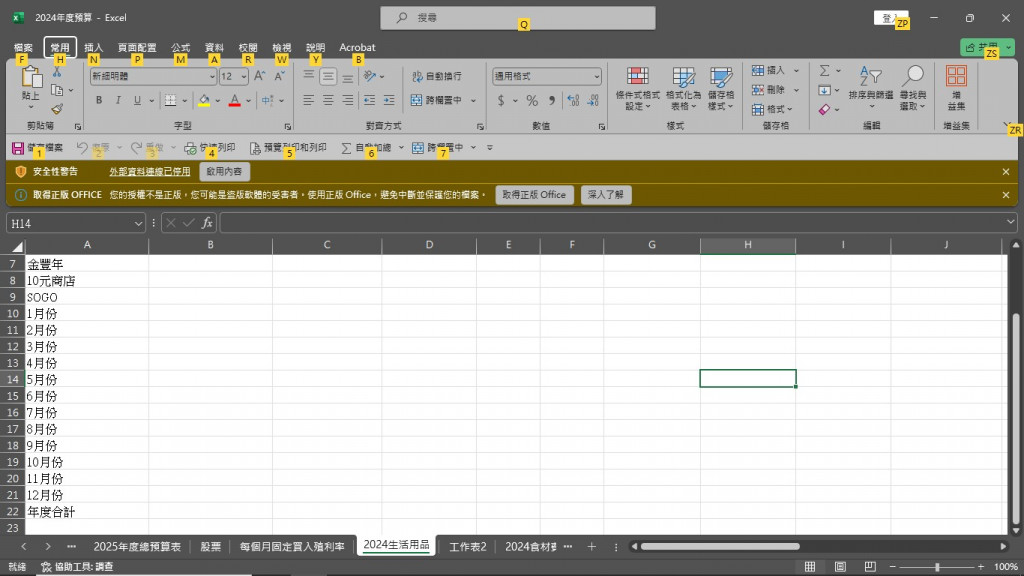1024x576 pixels.
Task: Switch to Page Break Preview view
Action: [x=870, y=566]
